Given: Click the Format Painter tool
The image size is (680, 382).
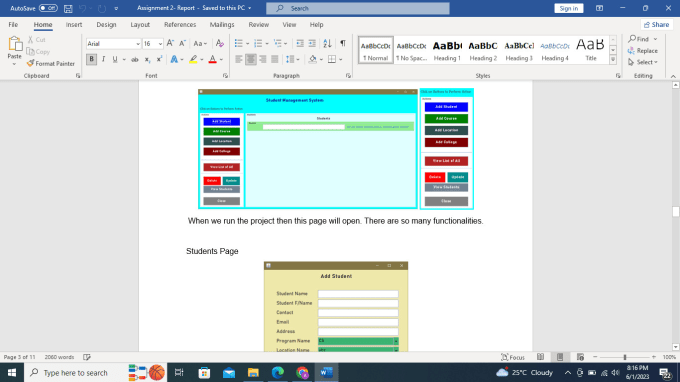Looking at the screenshot, I should 51,63.
